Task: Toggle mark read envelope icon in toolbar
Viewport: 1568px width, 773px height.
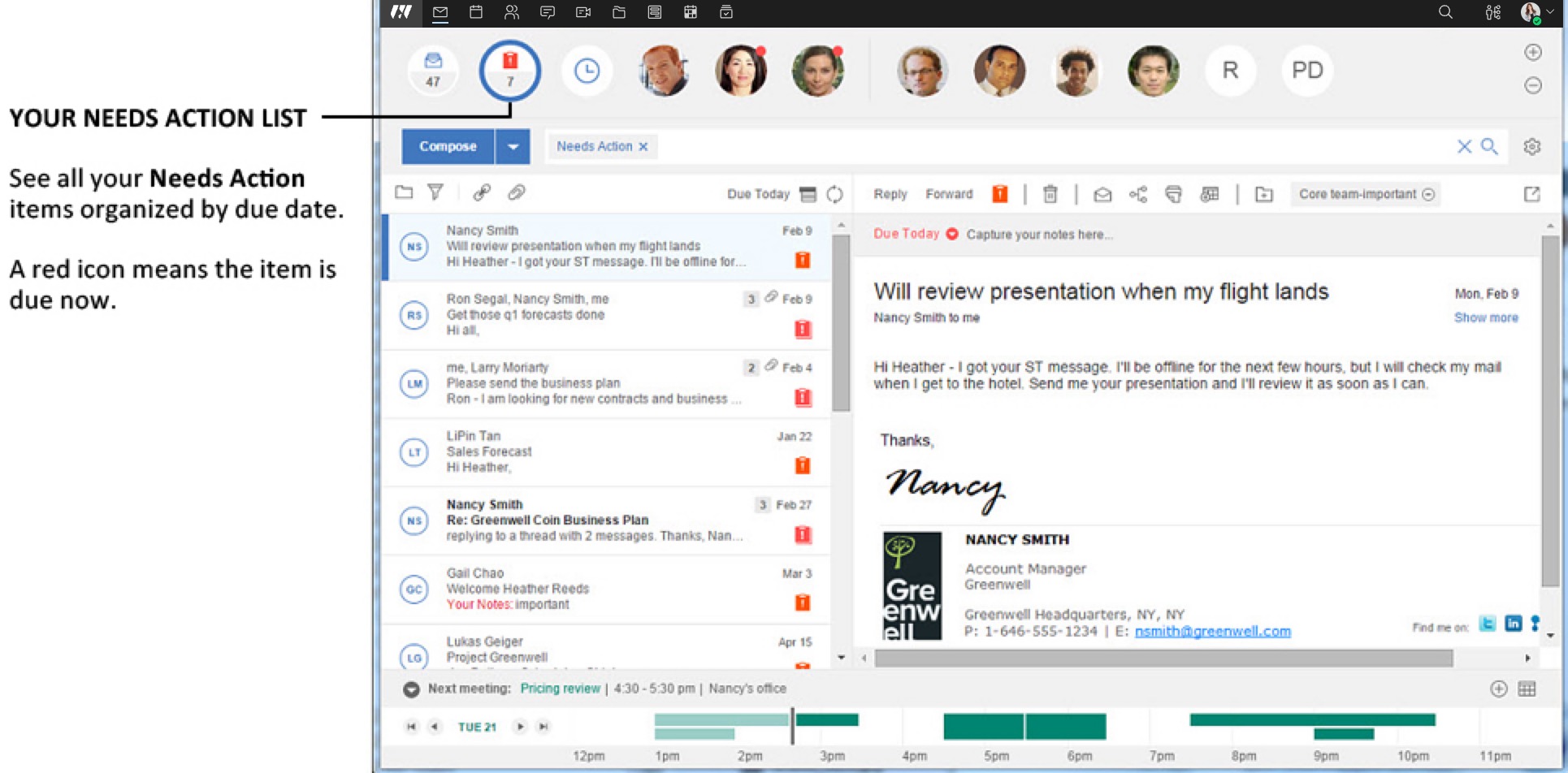Action: [x=1102, y=194]
